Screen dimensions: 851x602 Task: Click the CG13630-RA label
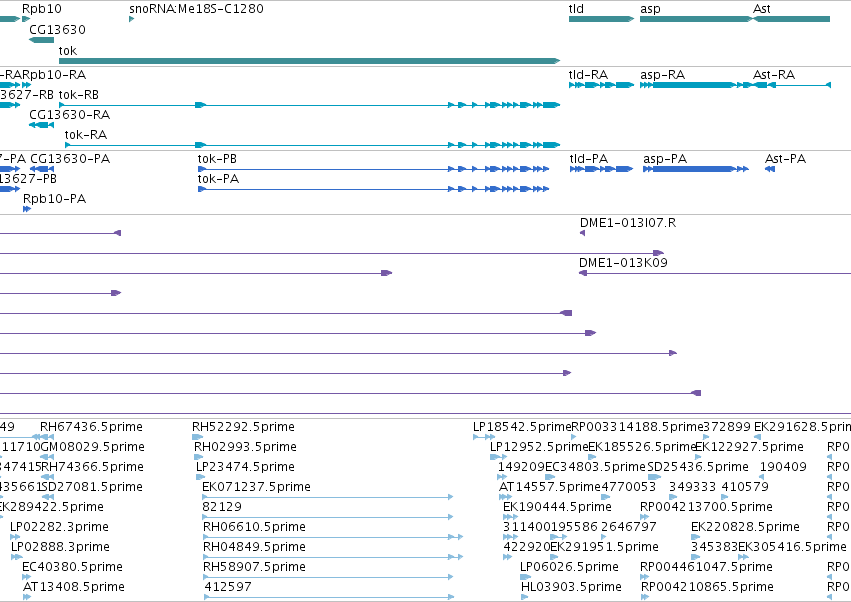tap(69, 115)
